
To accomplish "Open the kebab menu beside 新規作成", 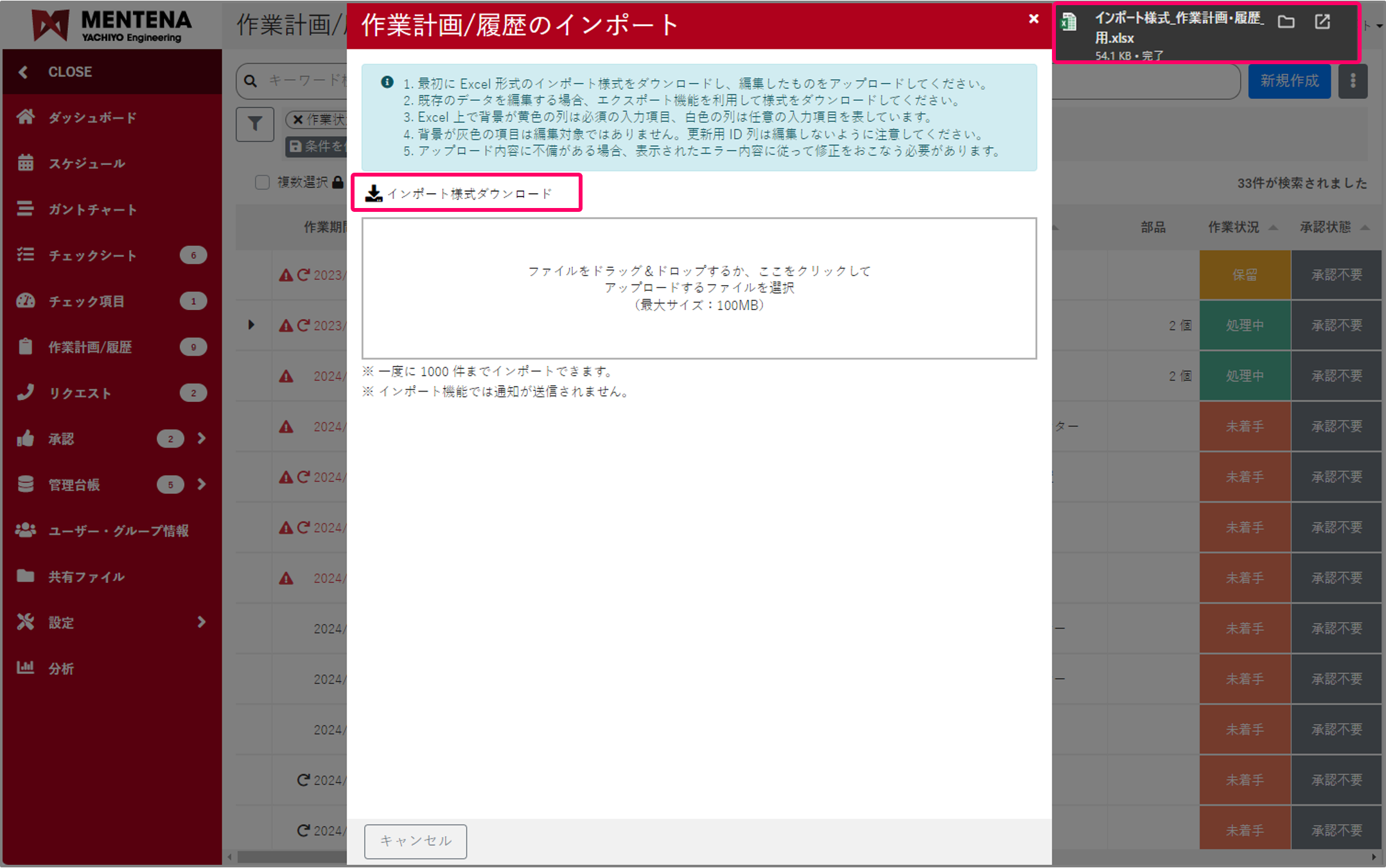I will click(1353, 81).
